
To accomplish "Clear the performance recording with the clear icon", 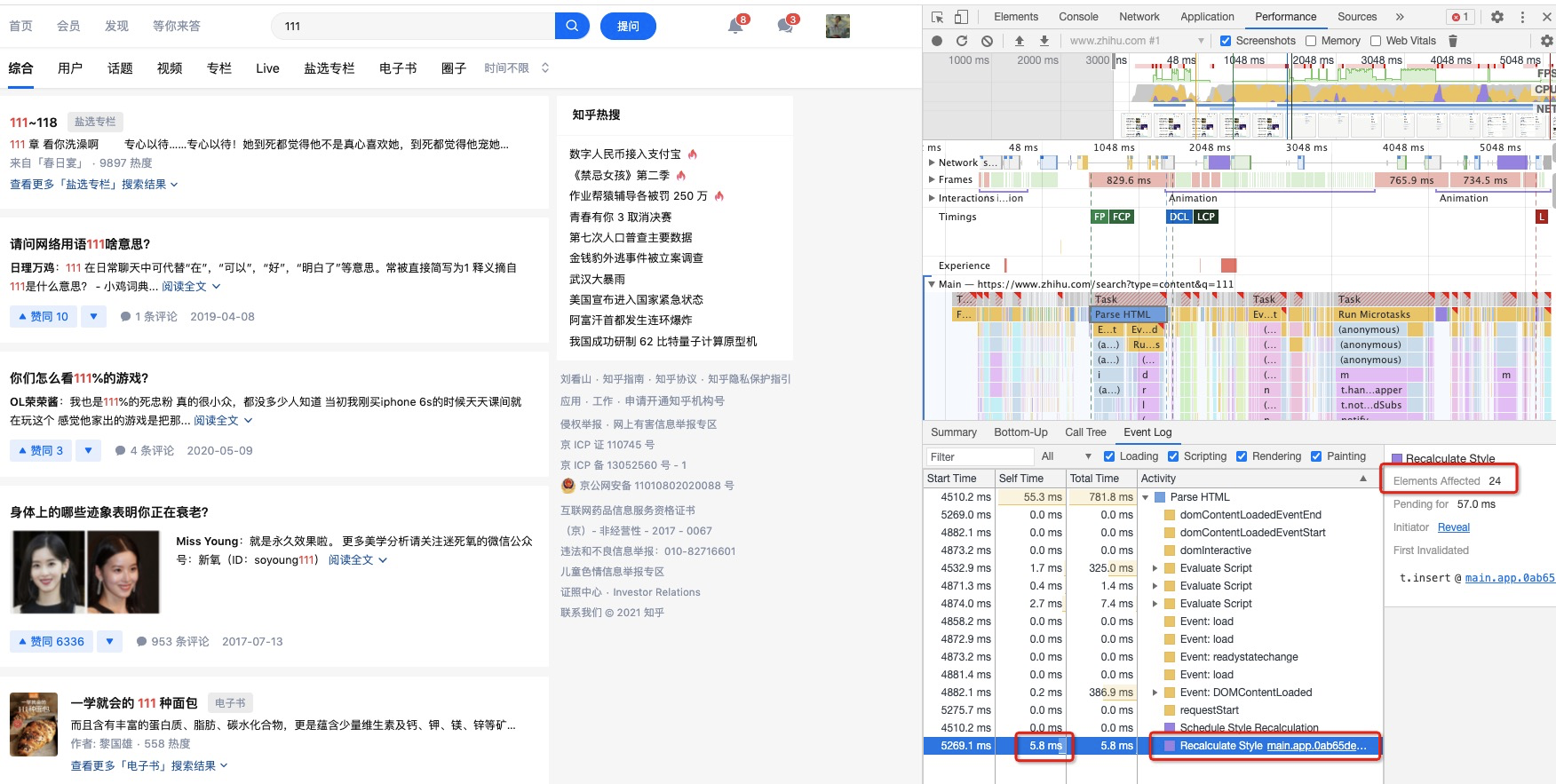I will (987, 41).
